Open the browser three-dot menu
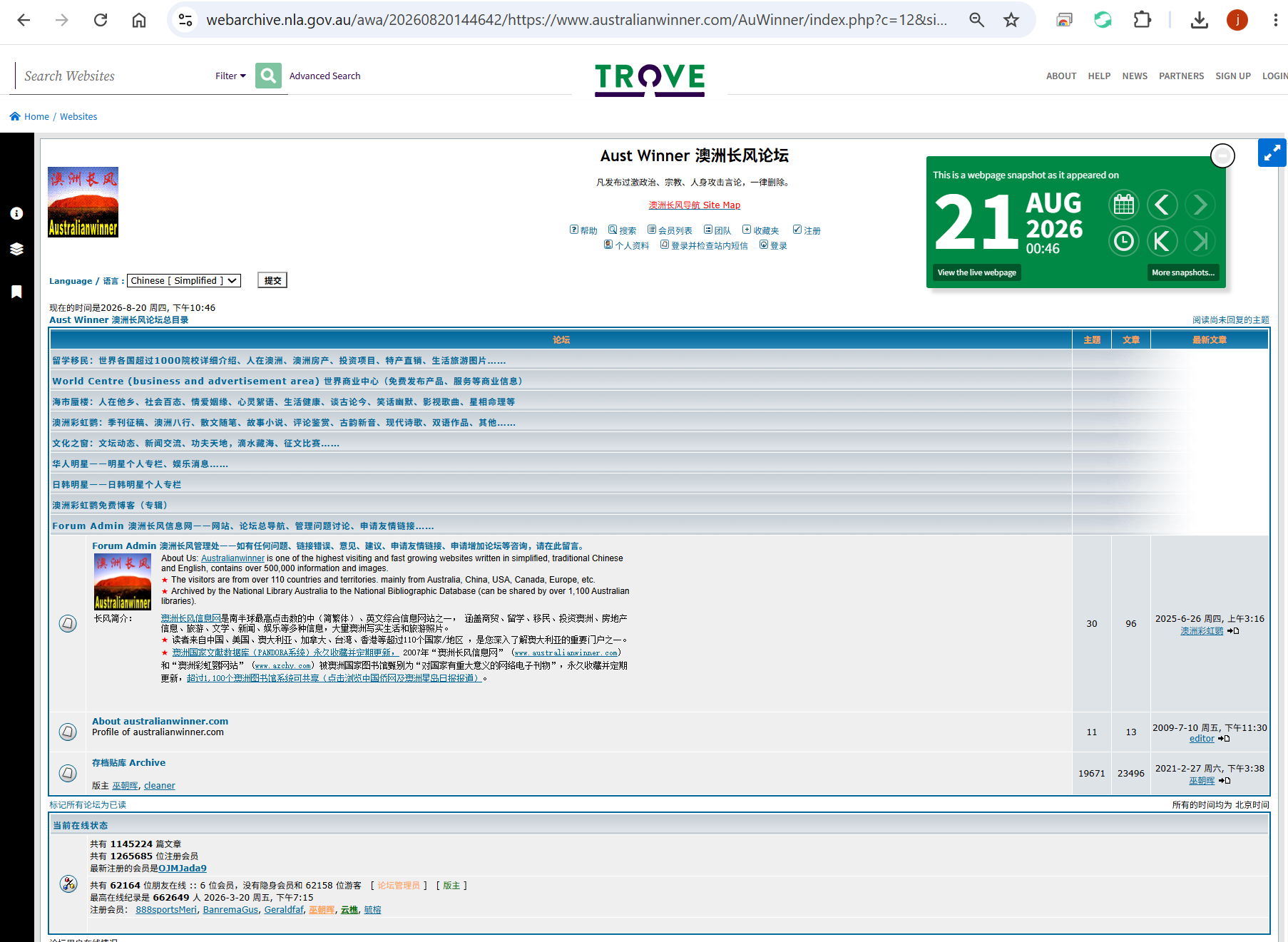Image resolution: width=1288 pixels, height=942 pixels. [1275, 20]
